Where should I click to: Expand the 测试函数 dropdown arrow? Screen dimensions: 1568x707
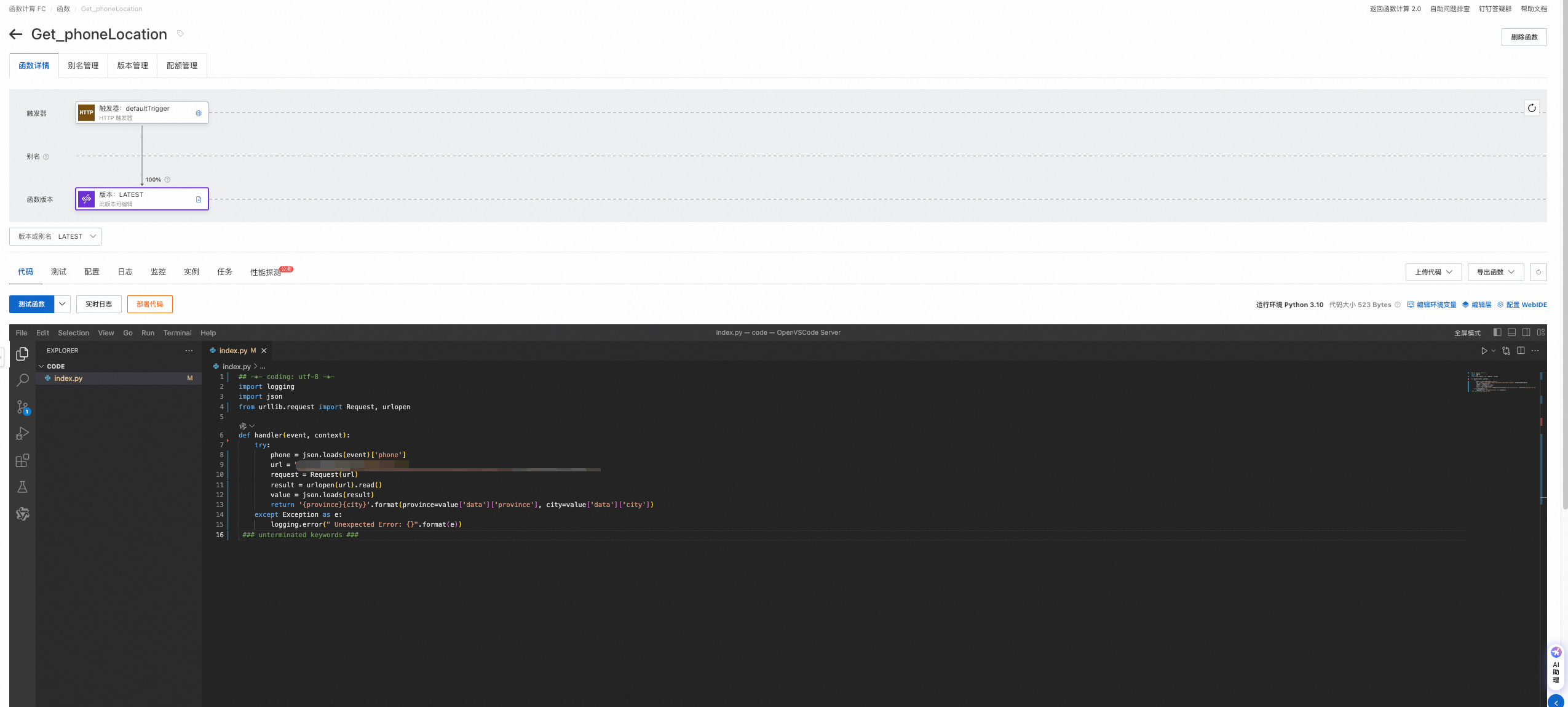[62, 304]
